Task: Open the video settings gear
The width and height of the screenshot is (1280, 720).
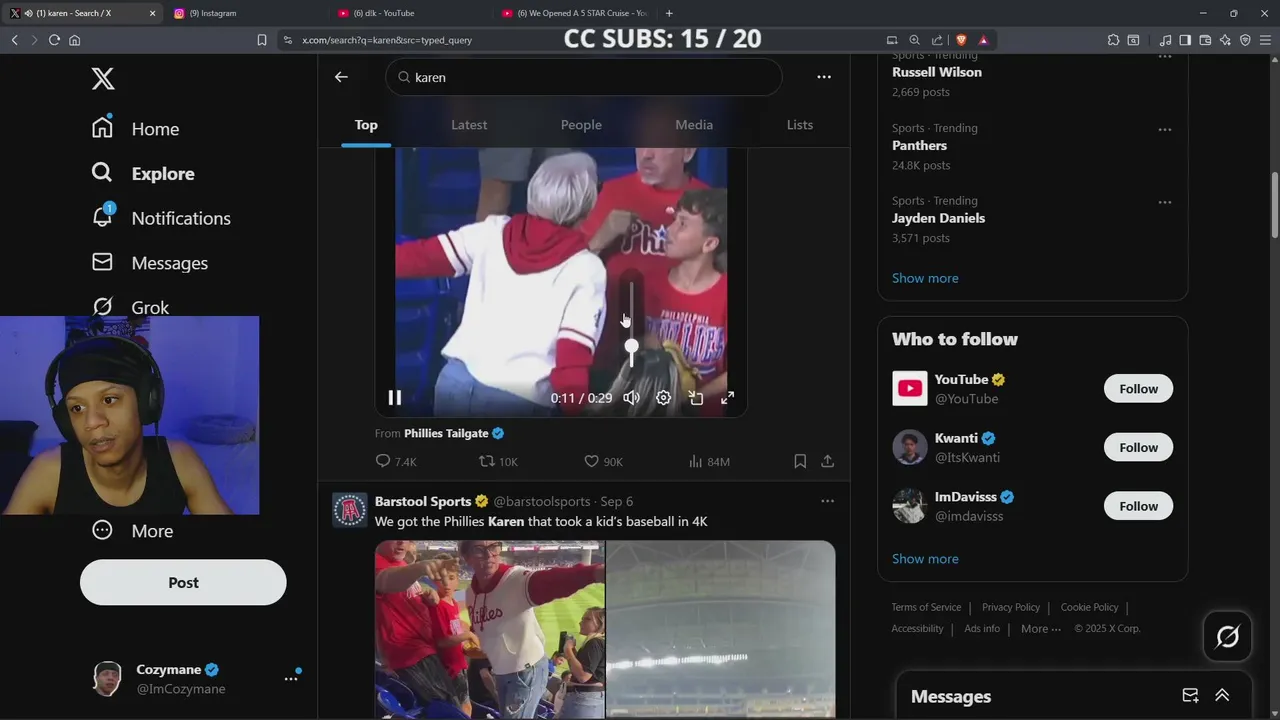Action: tap(663, 398)
